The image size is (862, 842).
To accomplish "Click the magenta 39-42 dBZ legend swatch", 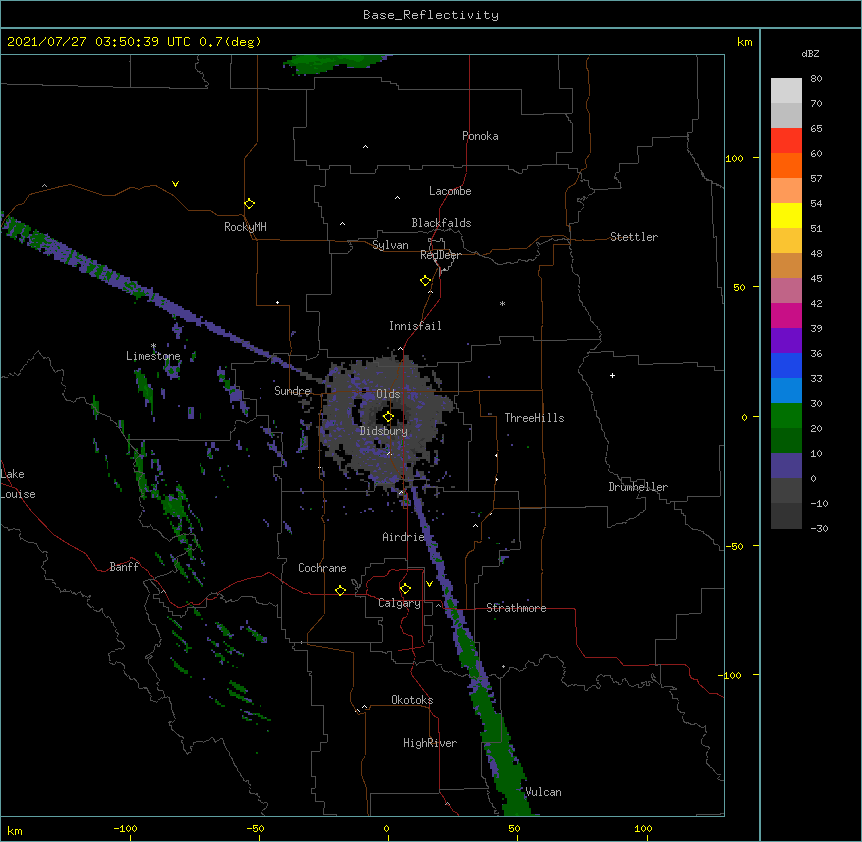I will pyautogui.click(x=786, y=315).
